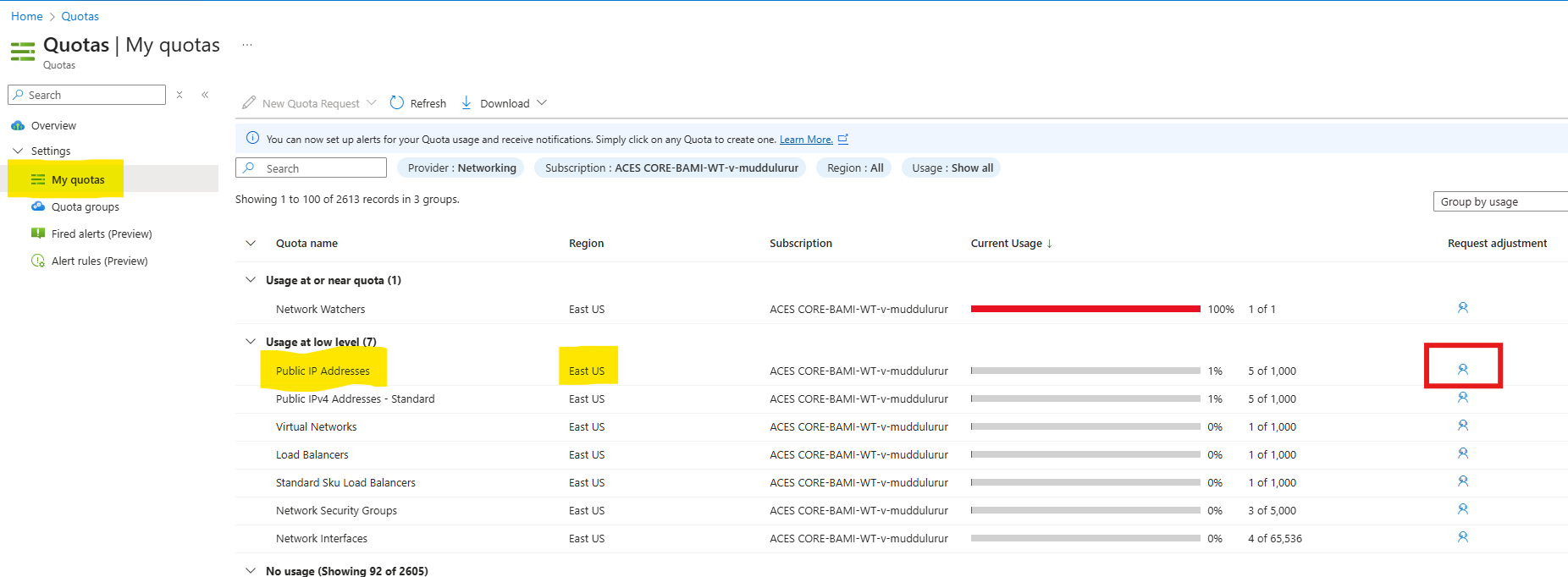Collapse the Usage at low level group

coord(251,341)
